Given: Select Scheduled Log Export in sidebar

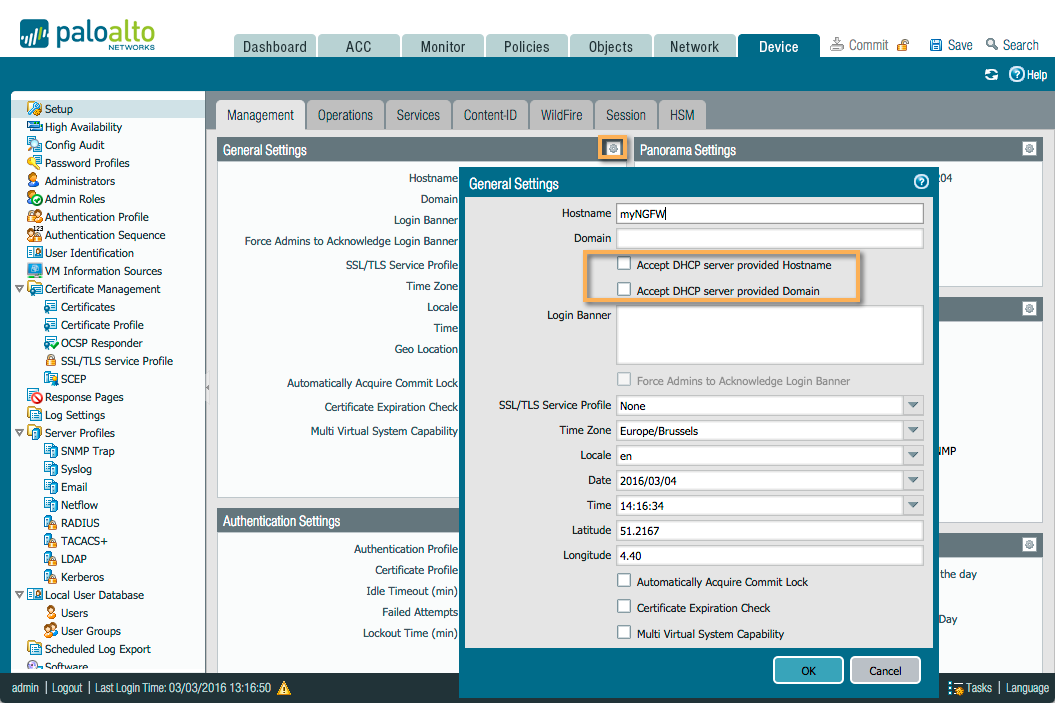Looking at the screenshot, I should 98,648.
